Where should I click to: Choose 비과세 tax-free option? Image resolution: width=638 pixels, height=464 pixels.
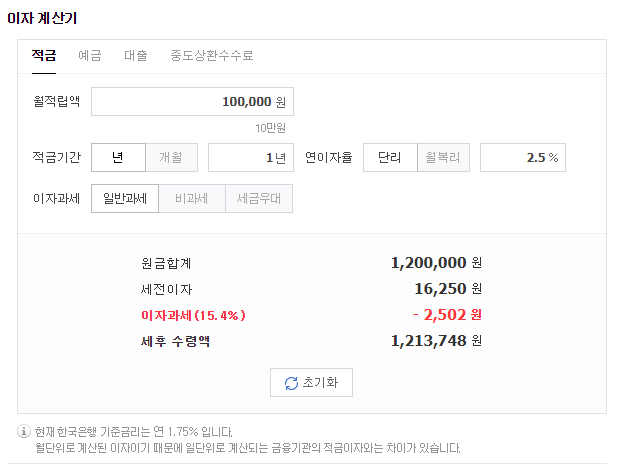[x=192, y=199]
